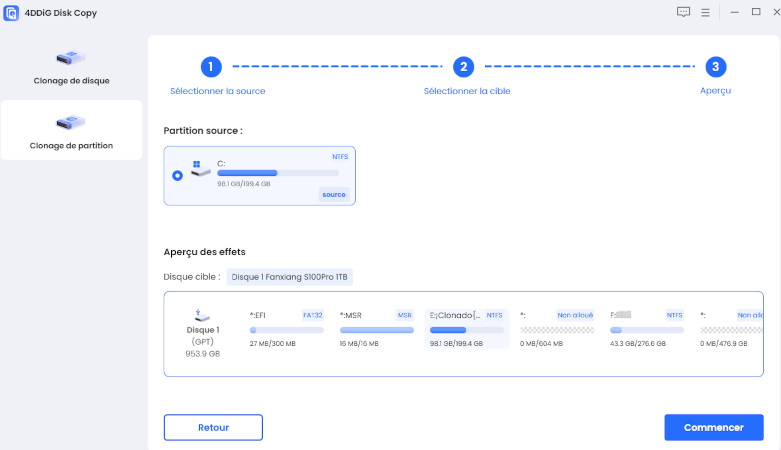Click the 4DDiG Disk Copy app logo
The height and width of the screenshot is (450, 781).
tap(11, 12)
